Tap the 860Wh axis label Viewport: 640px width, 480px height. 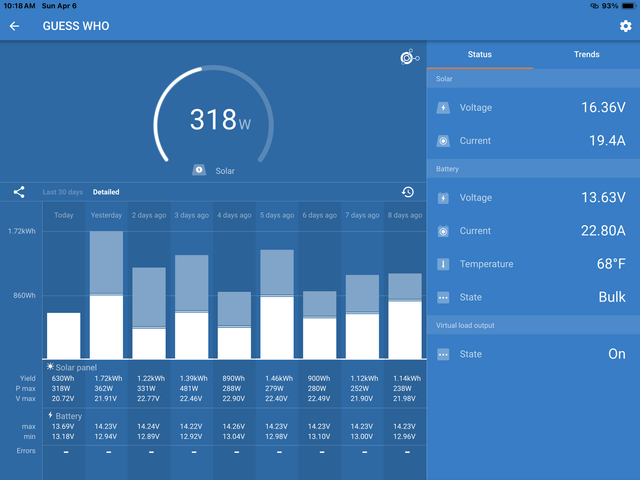pos(24,296)
